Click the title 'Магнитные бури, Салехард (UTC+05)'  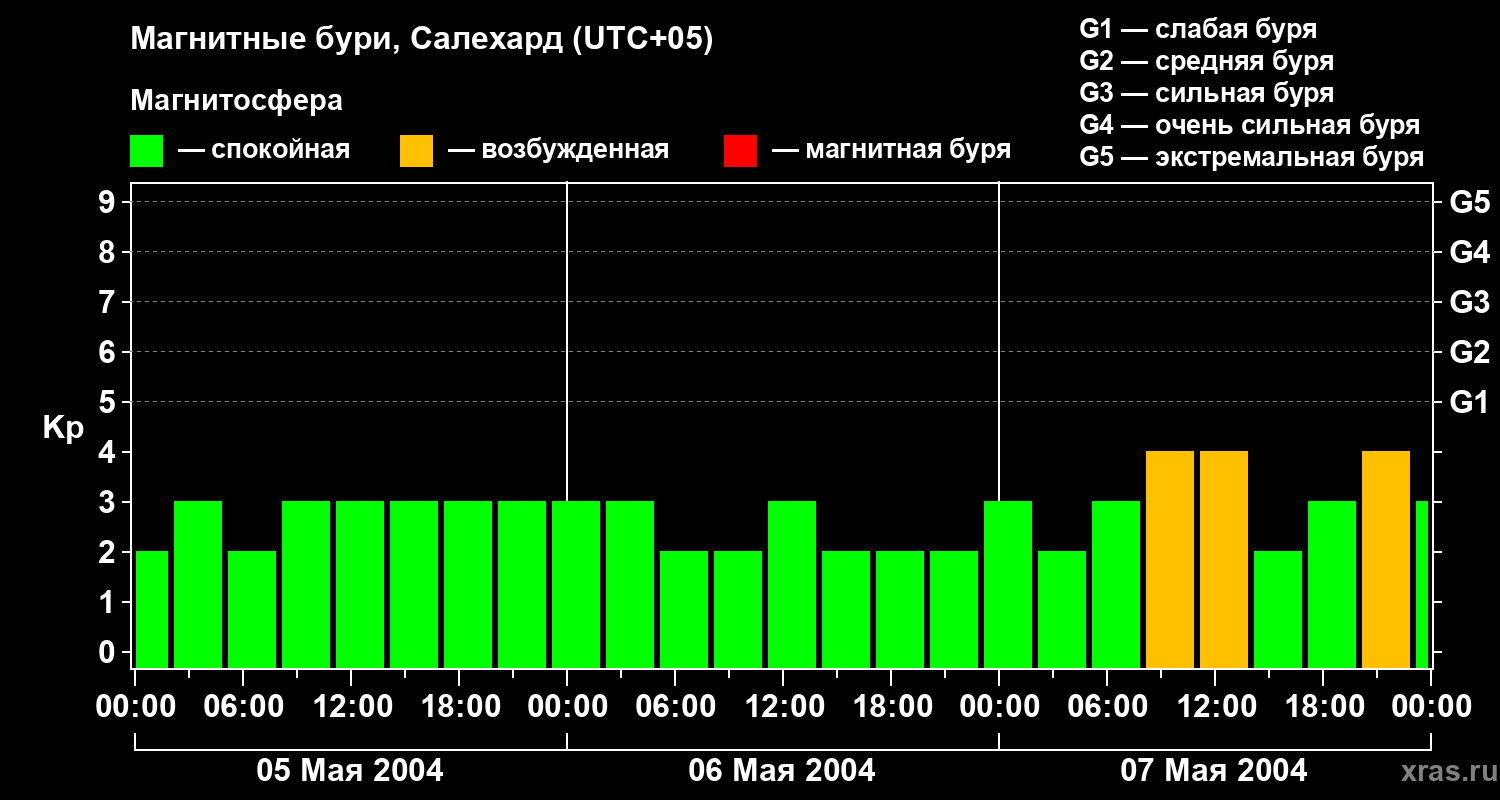click(422, 40)
